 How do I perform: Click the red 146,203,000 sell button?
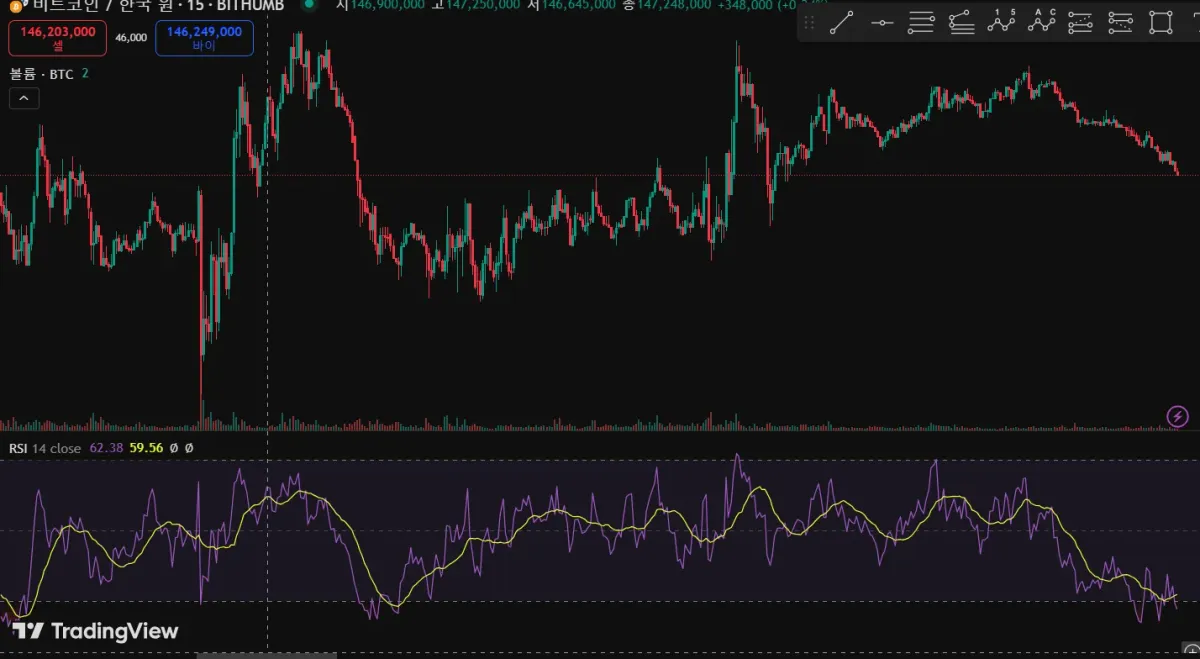point(58,38)
